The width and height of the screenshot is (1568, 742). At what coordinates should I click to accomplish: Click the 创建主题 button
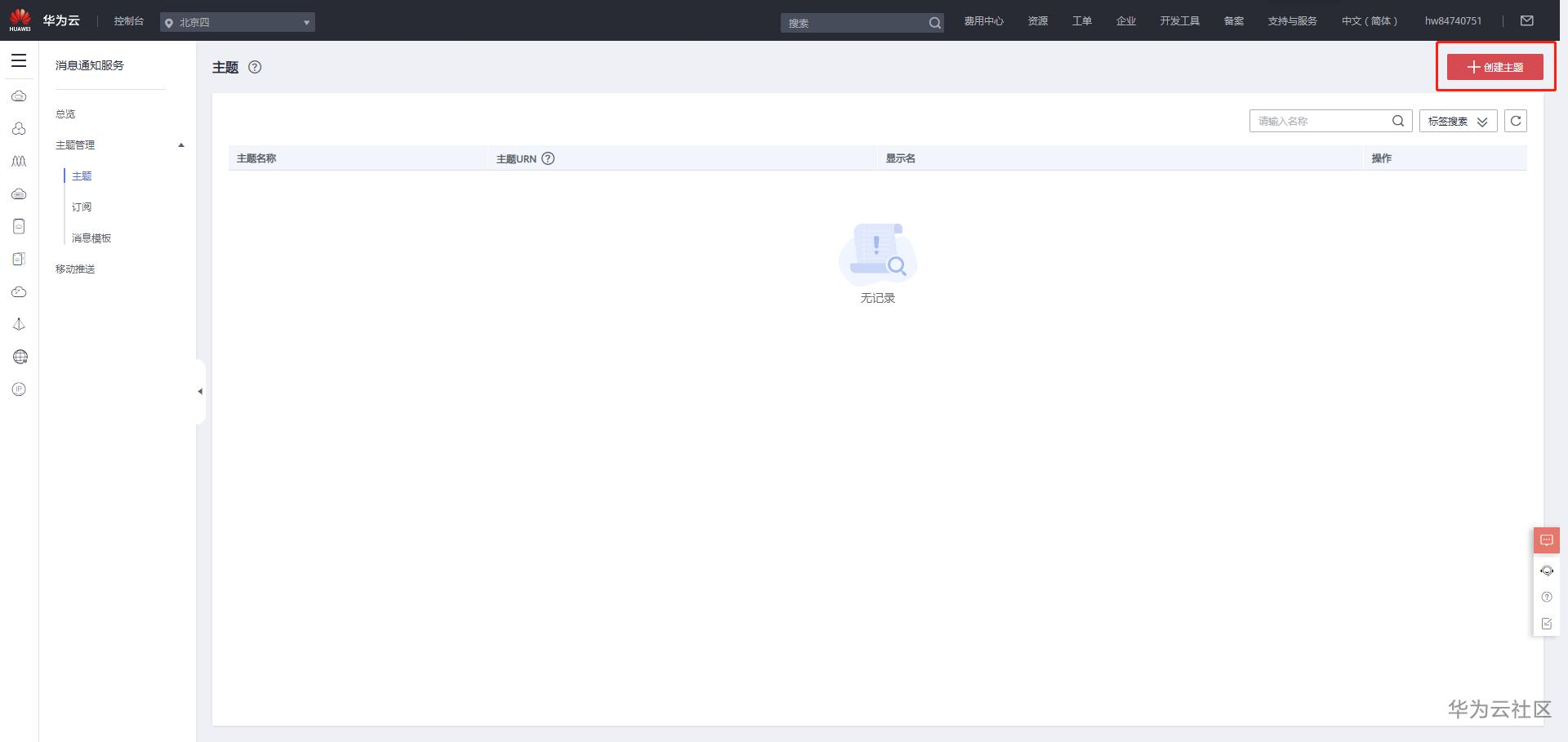tap(1495, 67)
